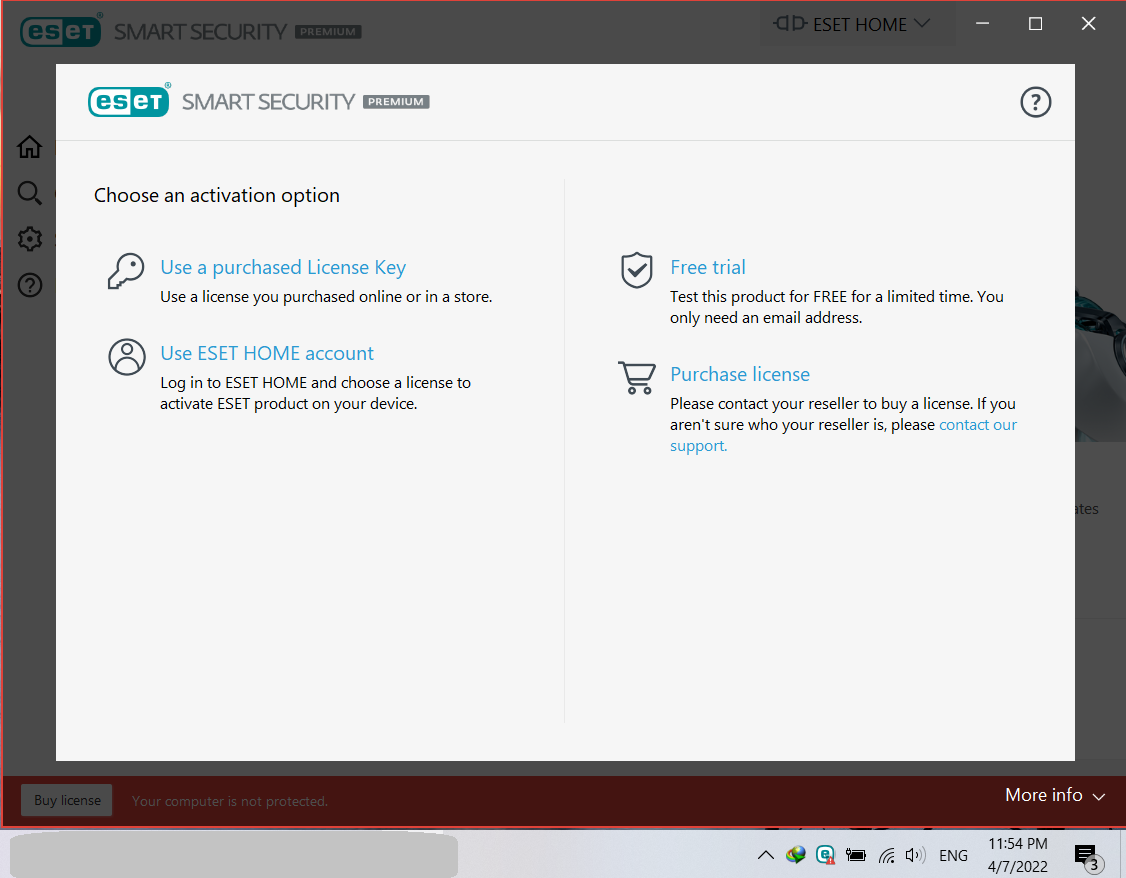Screen dimensions: 1126x878
Task: Click the key icon for License Key
Action: point(126,271)
